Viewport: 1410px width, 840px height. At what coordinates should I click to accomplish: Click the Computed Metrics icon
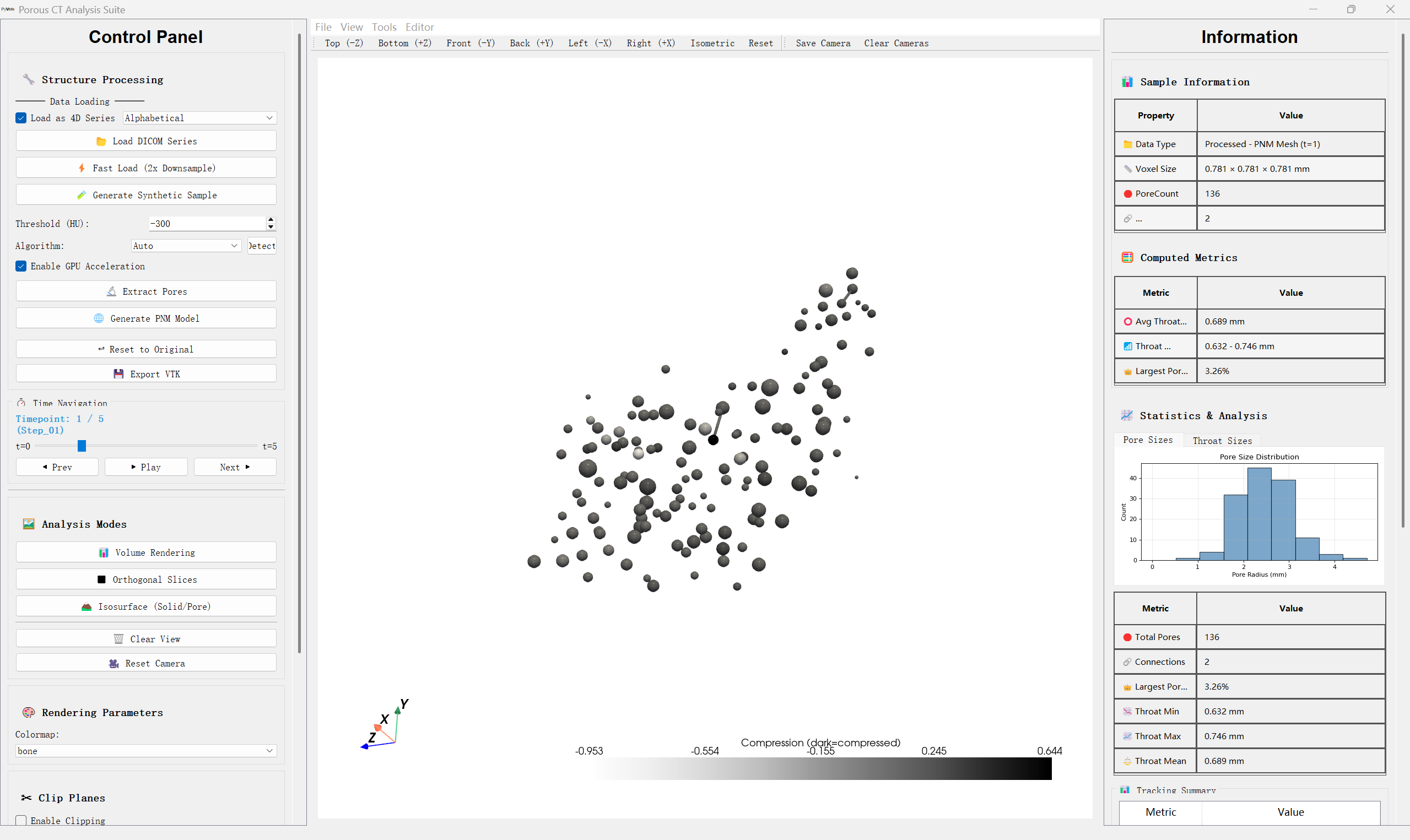tap(1127, 258)
